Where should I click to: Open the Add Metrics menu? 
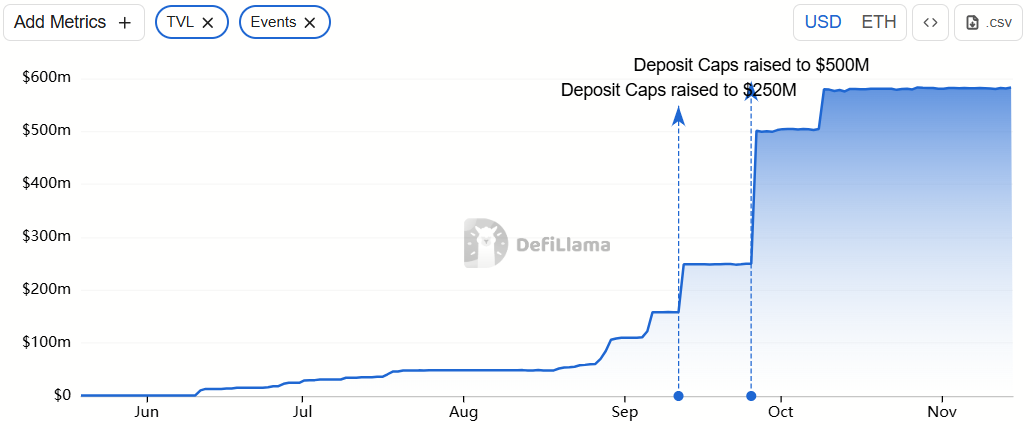73,22
